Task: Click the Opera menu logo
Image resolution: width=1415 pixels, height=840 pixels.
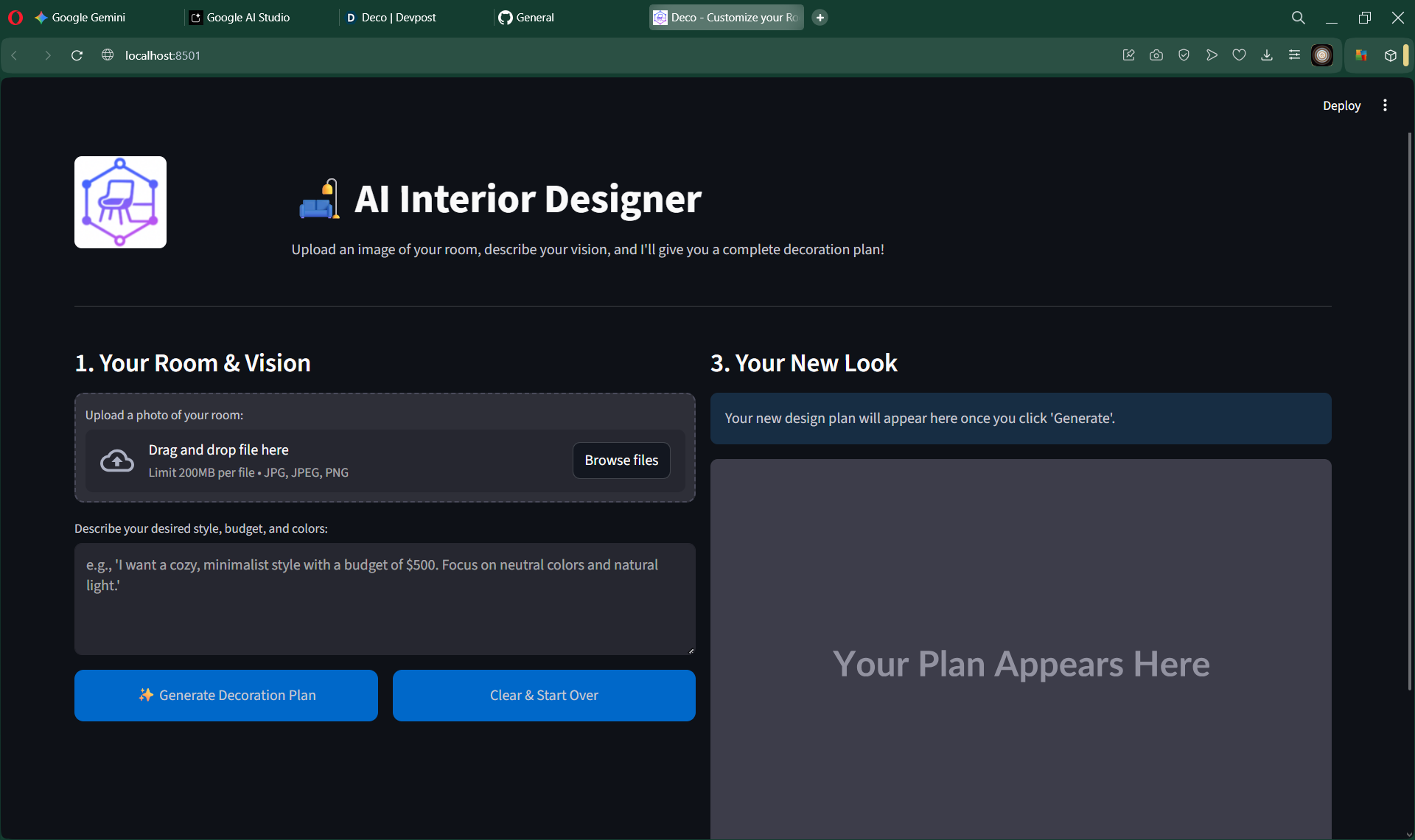Action: pos(15,17)
